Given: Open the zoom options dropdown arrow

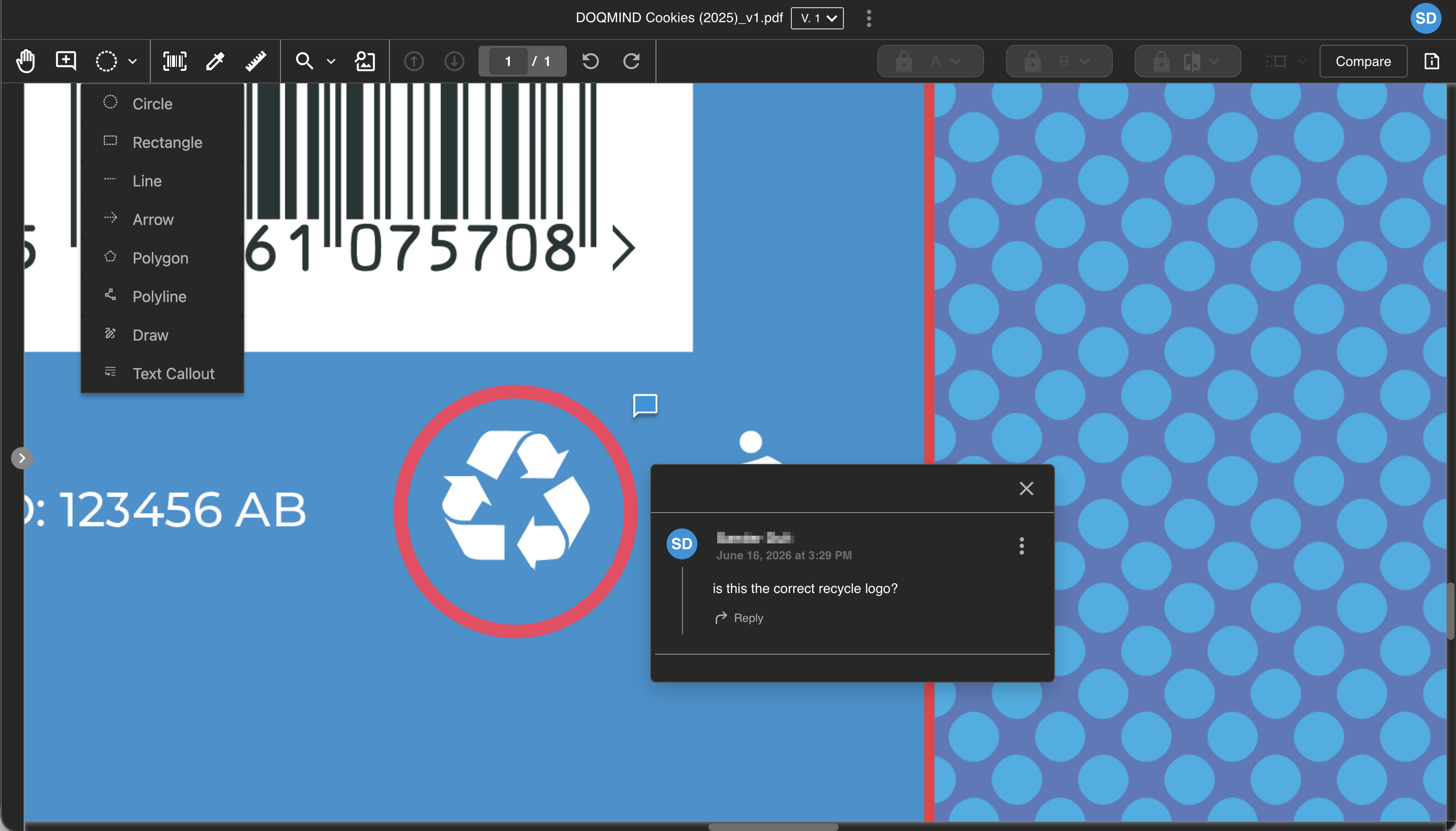Looking at the screenshot, I should [x=331, y=62].
